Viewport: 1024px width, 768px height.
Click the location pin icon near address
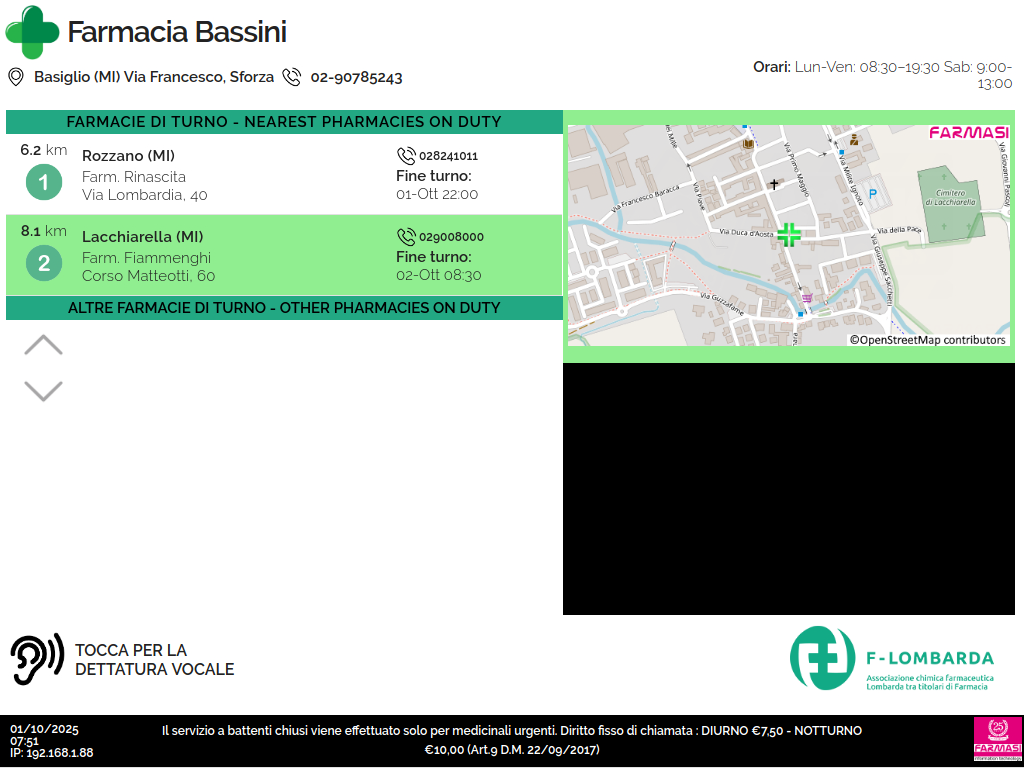pos(16,77)
